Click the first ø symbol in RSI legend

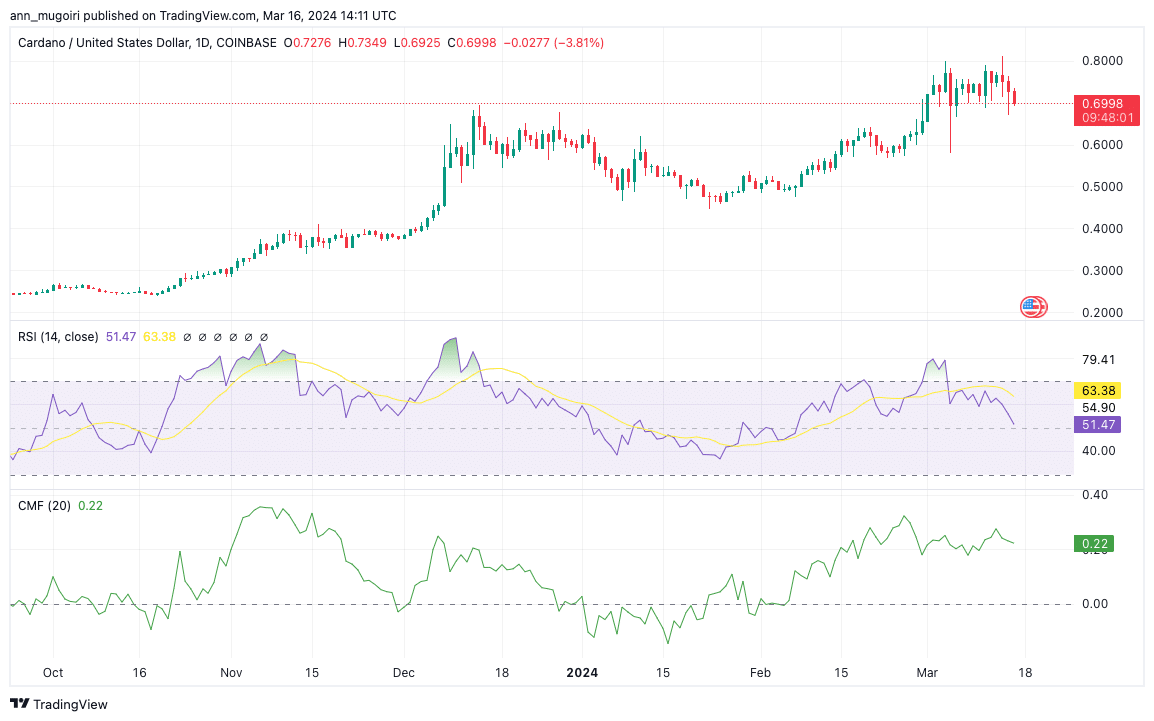click(187, 337)
